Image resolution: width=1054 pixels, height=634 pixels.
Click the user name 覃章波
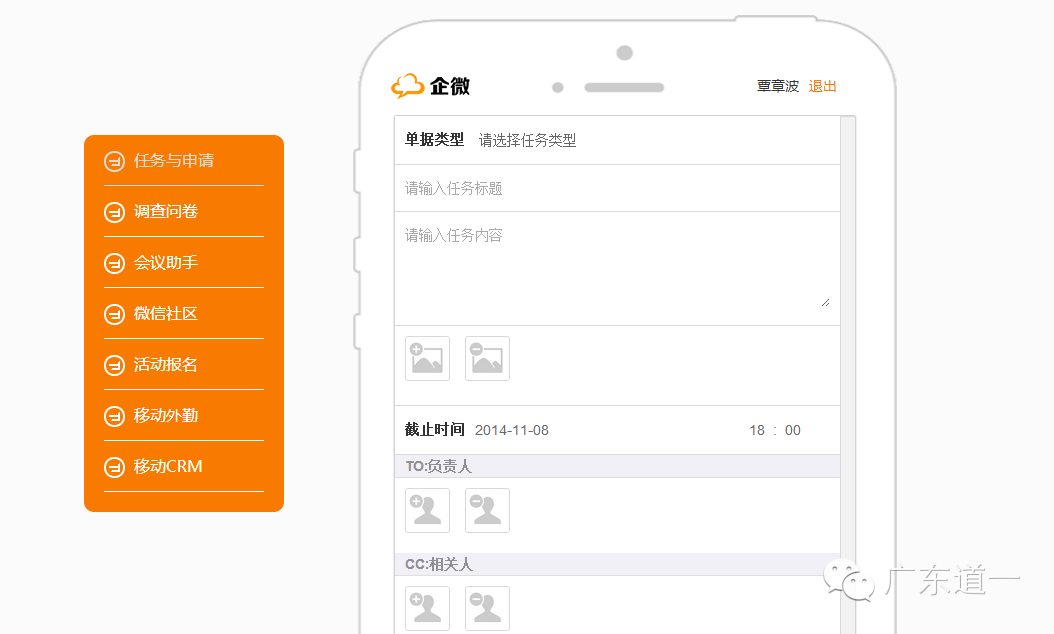pos(778,86)
